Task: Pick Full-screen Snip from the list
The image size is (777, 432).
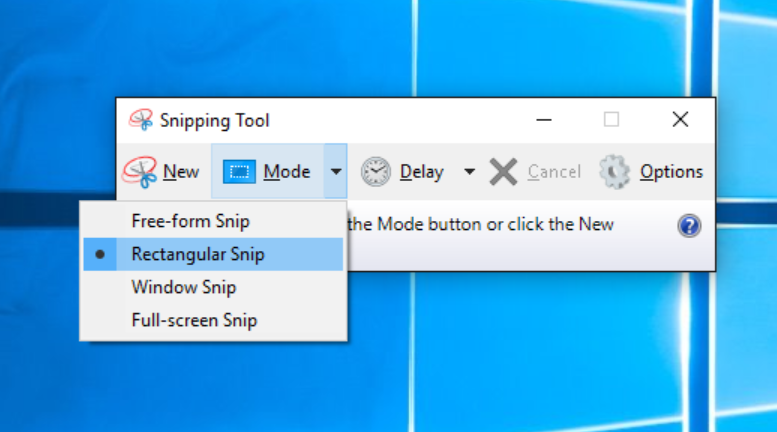Action: coord(194,321)
